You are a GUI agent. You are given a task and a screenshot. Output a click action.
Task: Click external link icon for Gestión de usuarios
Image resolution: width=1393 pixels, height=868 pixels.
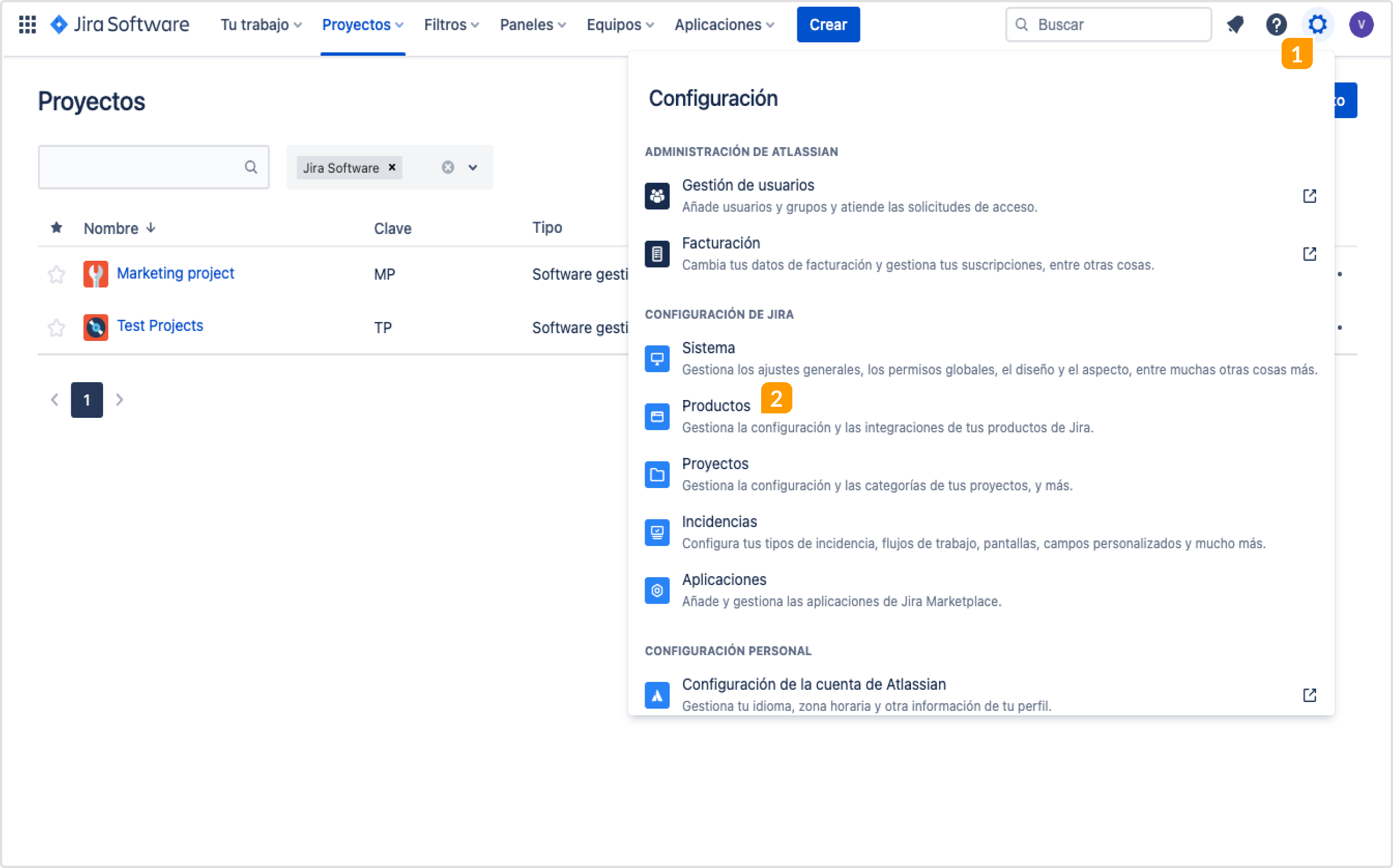click(x=1309, y=196)
